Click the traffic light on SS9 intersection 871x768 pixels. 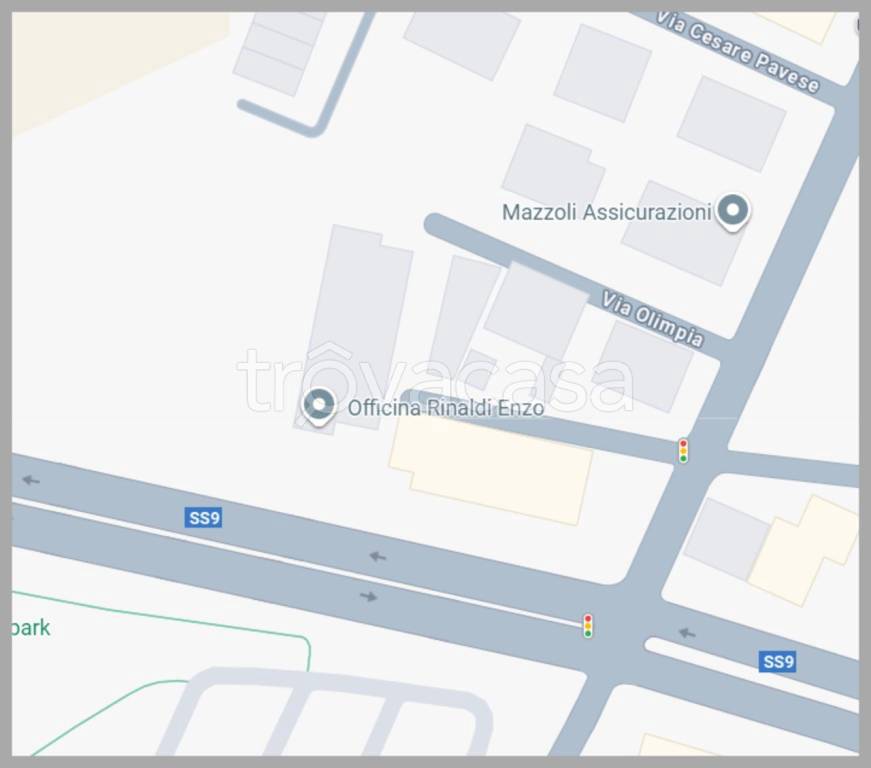[x=588, y=626]
